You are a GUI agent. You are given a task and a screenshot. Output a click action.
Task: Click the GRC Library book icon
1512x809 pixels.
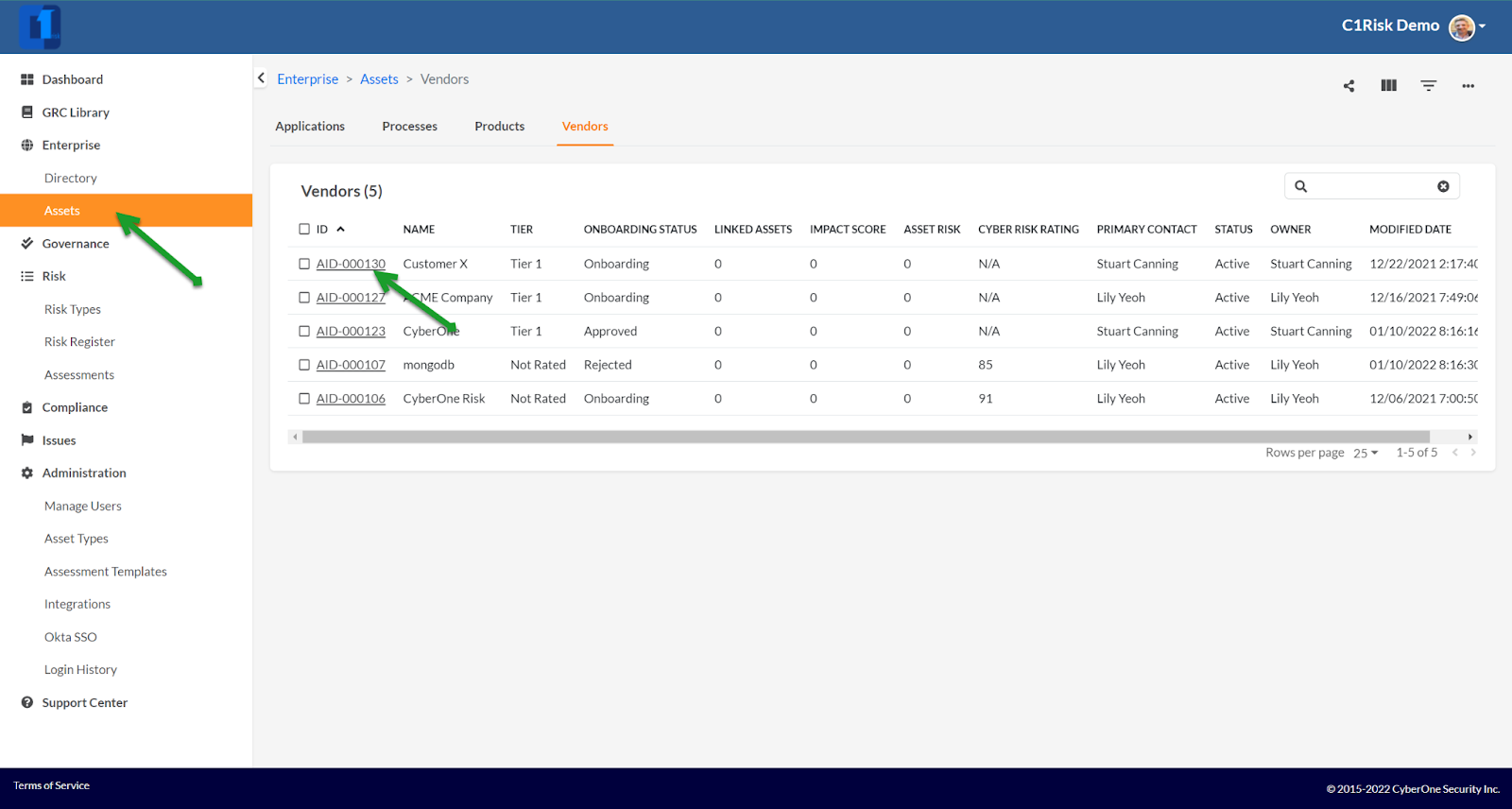(27, 112)
